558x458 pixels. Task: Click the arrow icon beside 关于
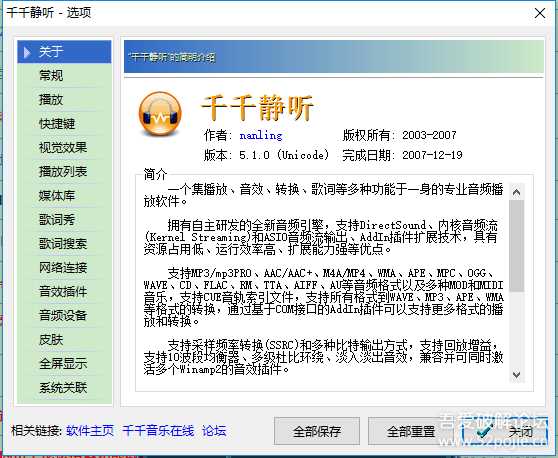pyautogui.click(x=27, y=52)
